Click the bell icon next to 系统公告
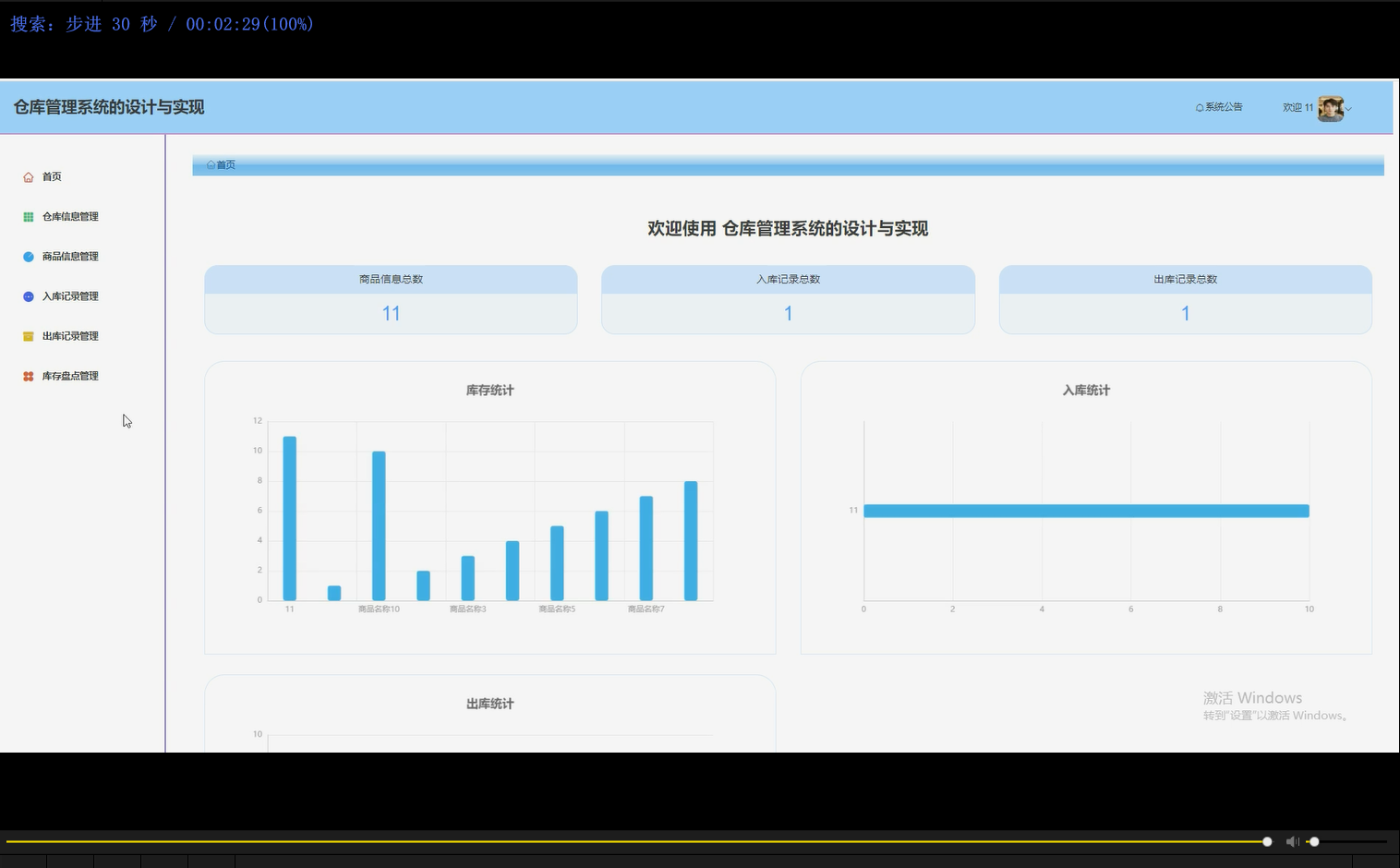The width and height of the screenshot is (1400, 868). coord(1200,108)
